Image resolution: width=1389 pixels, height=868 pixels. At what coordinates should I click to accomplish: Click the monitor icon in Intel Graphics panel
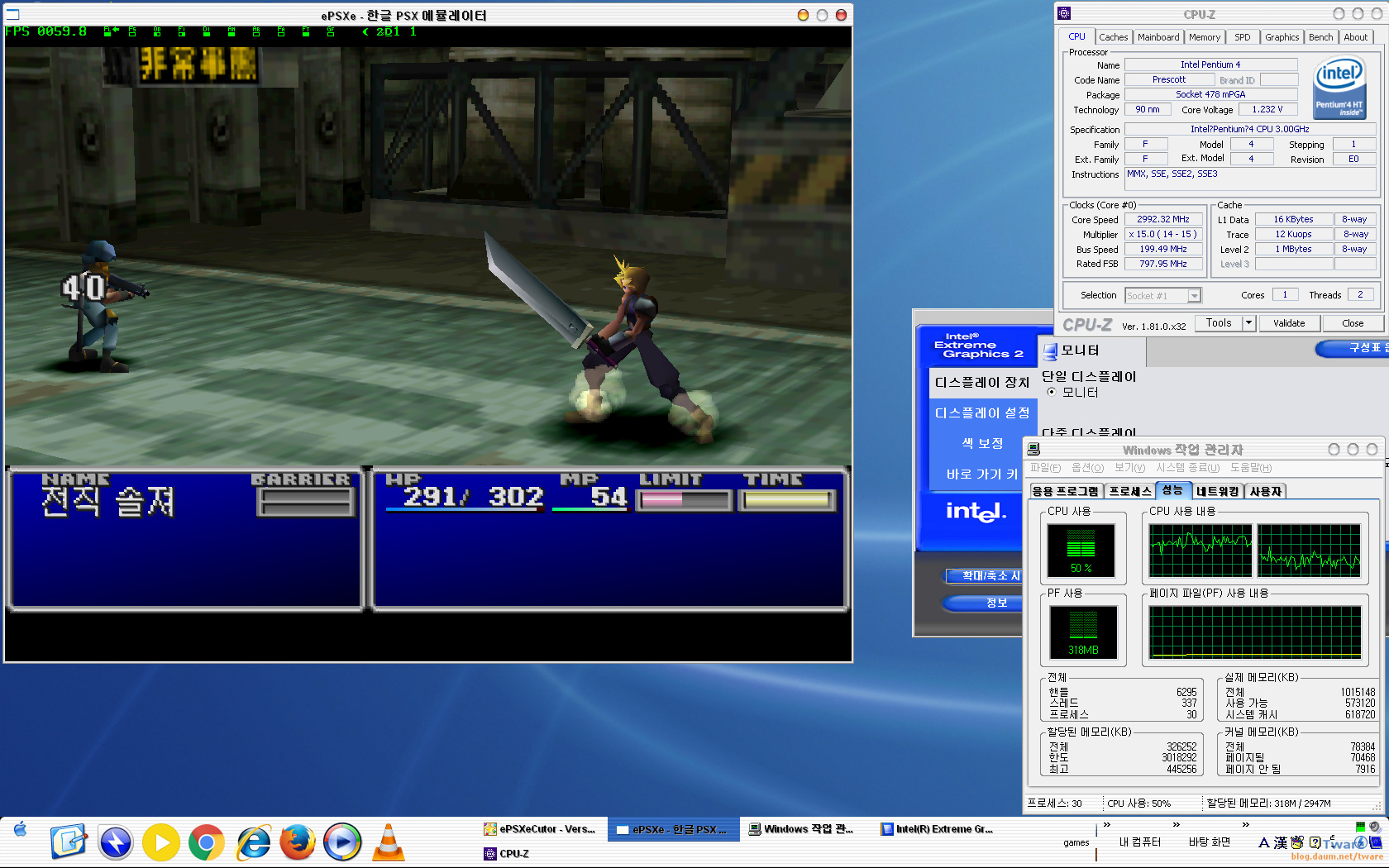(x=1050, y=351)
